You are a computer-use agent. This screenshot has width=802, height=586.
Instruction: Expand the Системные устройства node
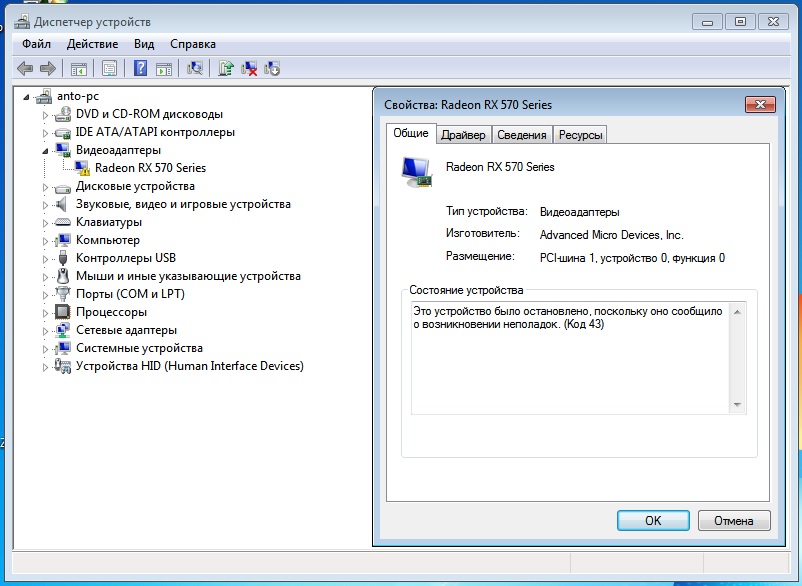pyautogui.click(x=45, y=349)
